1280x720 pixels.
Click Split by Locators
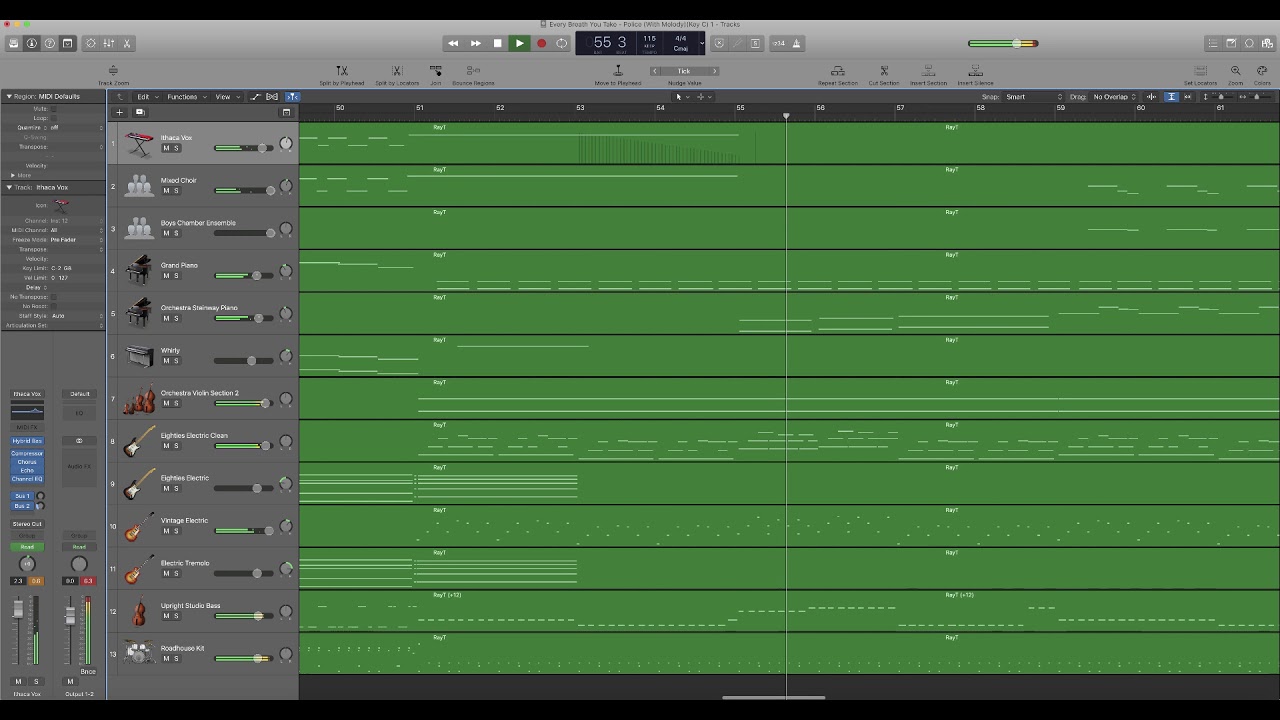click(x=397, y=75)
